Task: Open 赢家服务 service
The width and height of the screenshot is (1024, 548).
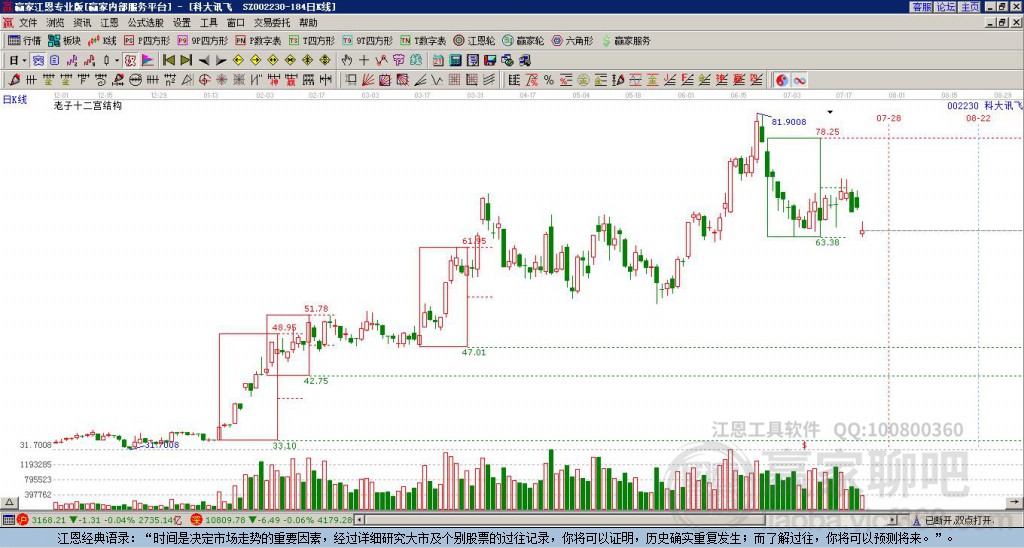Action: coord(626,40)
